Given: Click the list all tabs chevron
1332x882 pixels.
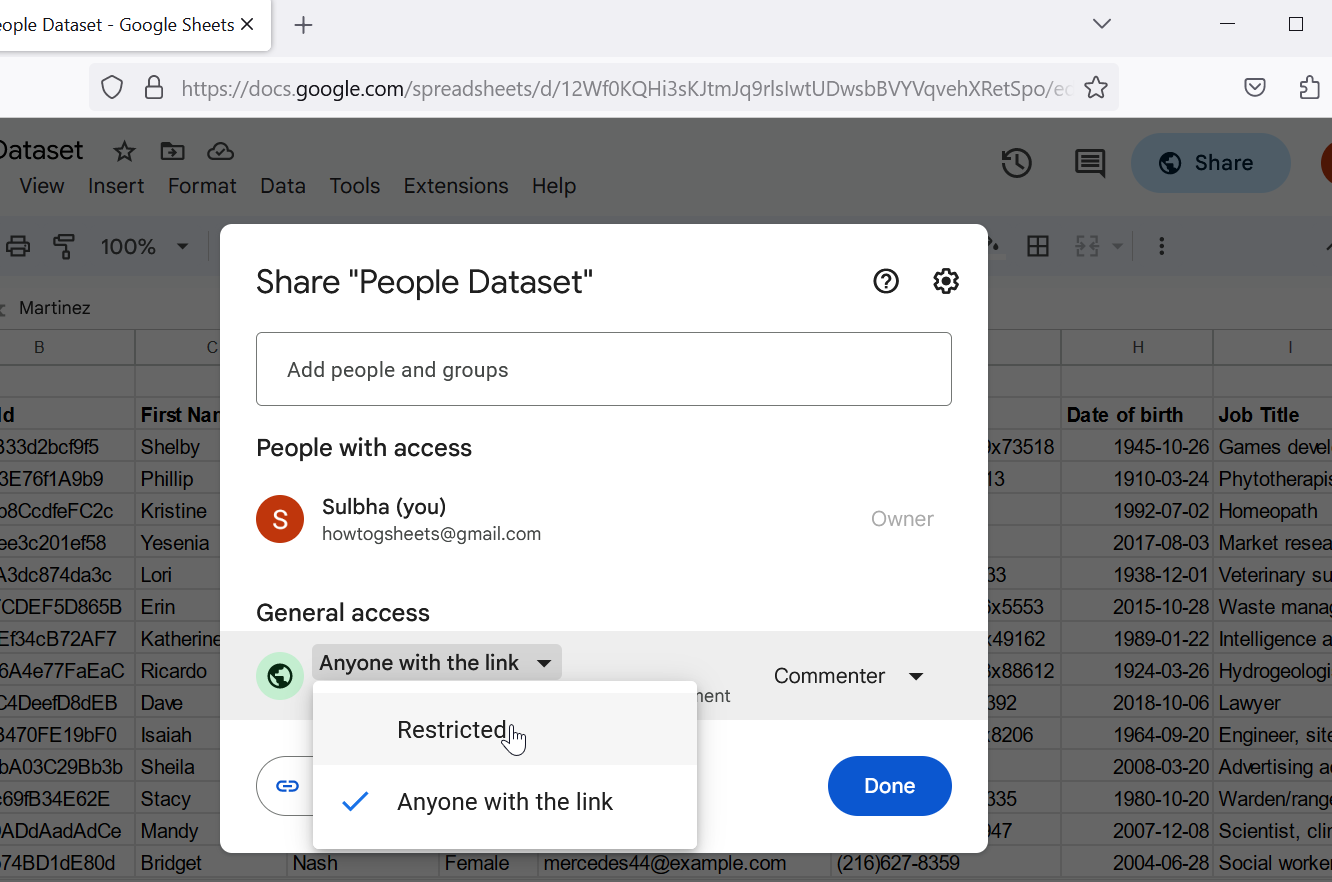Looking at the screenshot, I should click(1102, 24).
